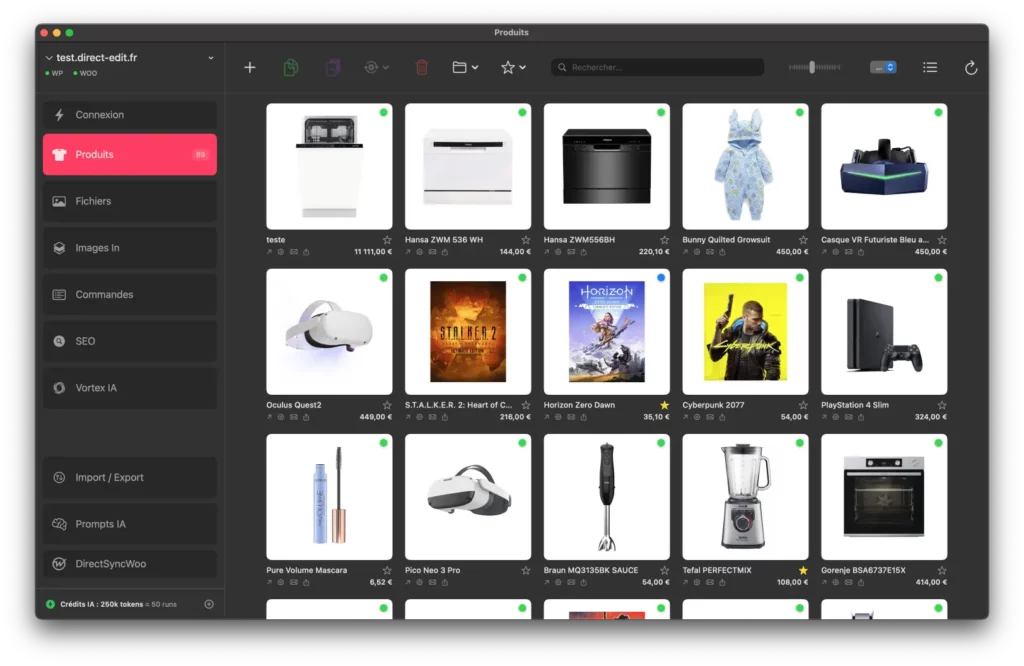Unstar the Tefal PERFECTMIX favorite
The image size is (1024, 666).
click(803, 571)
